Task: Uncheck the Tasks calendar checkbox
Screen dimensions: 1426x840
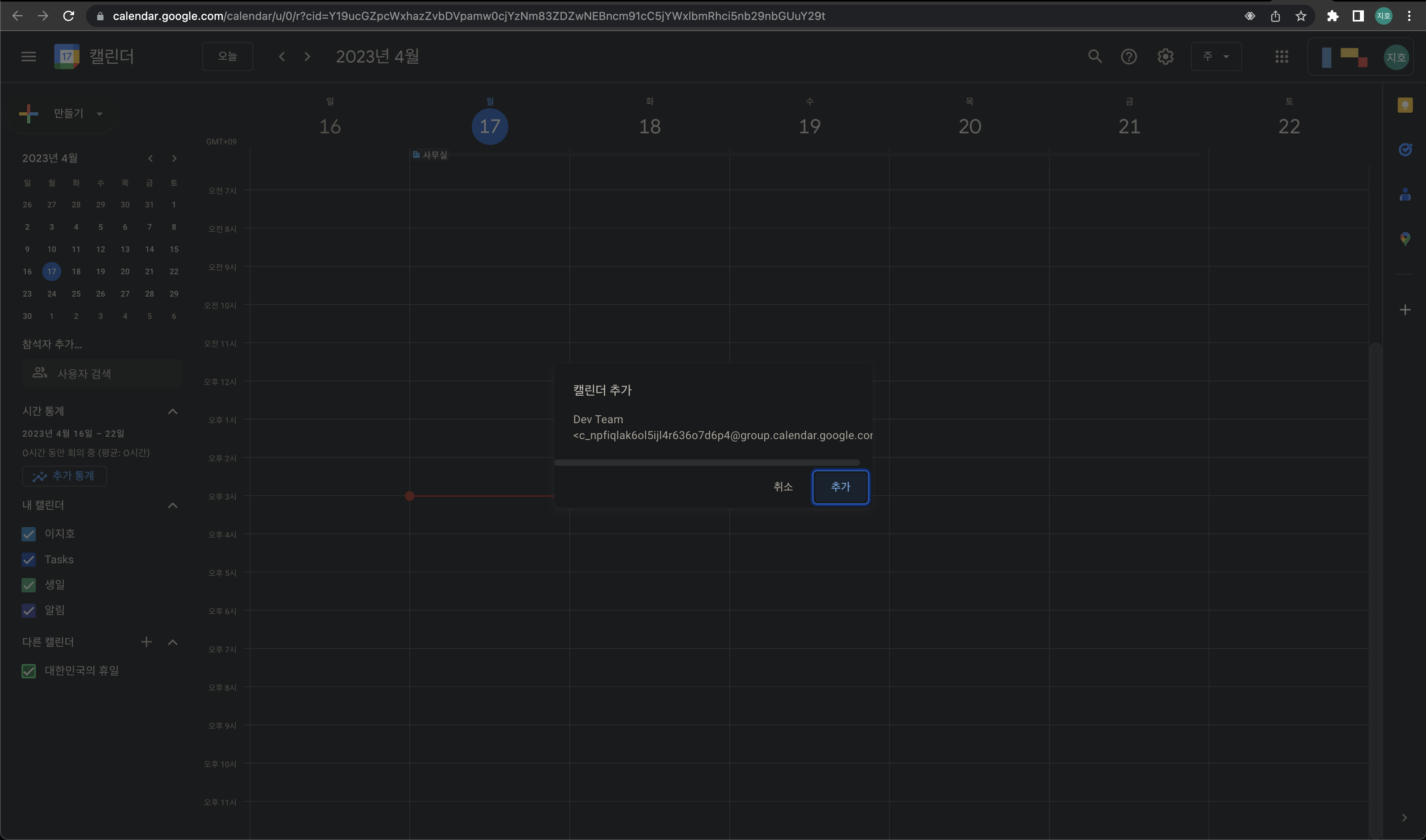Action: coord(29,559)
